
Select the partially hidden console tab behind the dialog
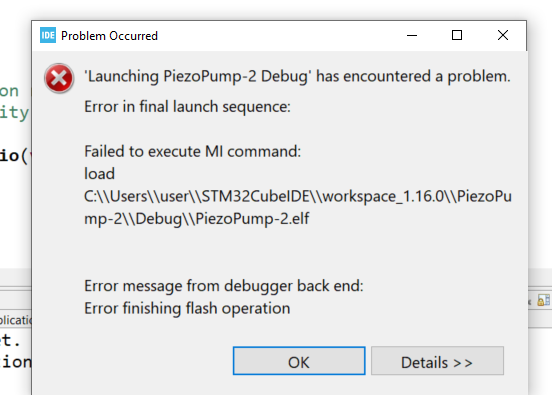[x=15, y=320]
